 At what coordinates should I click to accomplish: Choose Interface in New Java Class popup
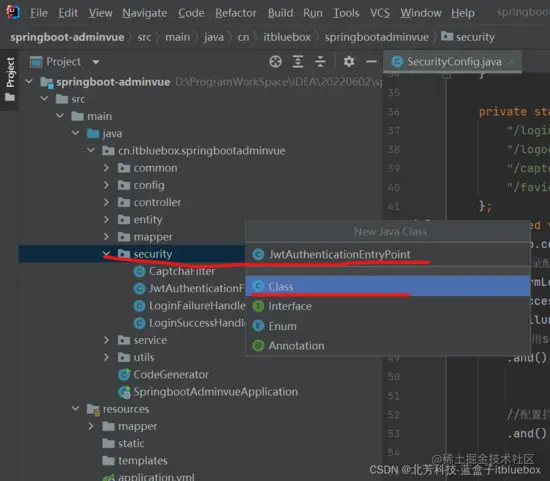(x=388, y=306)
